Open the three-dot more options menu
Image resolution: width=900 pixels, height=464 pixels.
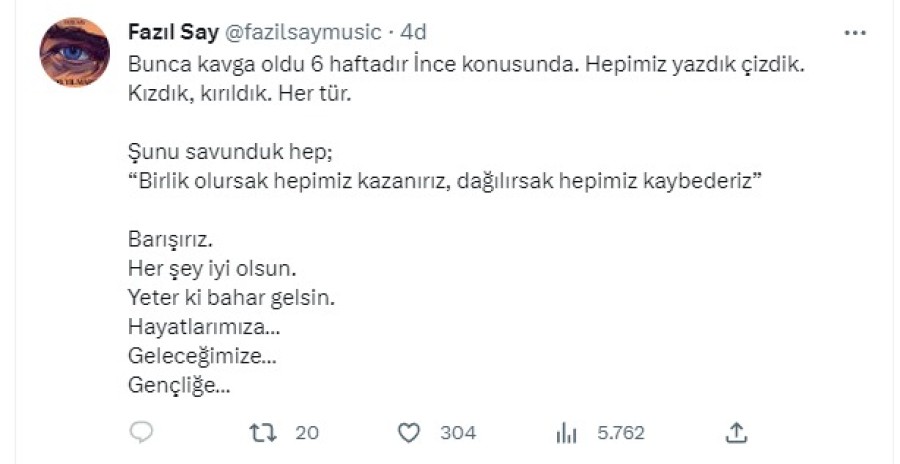(x=855, y=33)
